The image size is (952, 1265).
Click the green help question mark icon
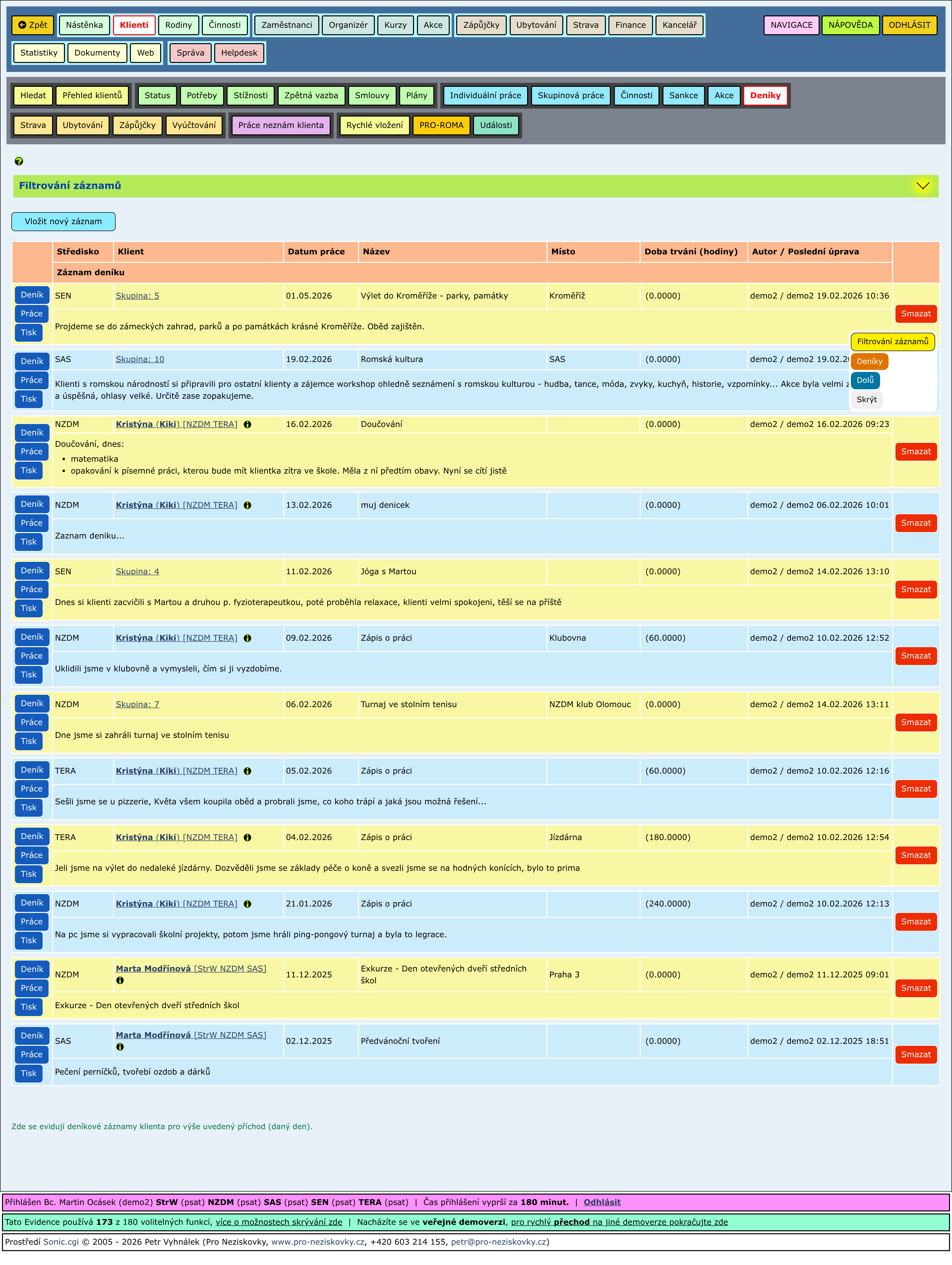coord(19,161)
